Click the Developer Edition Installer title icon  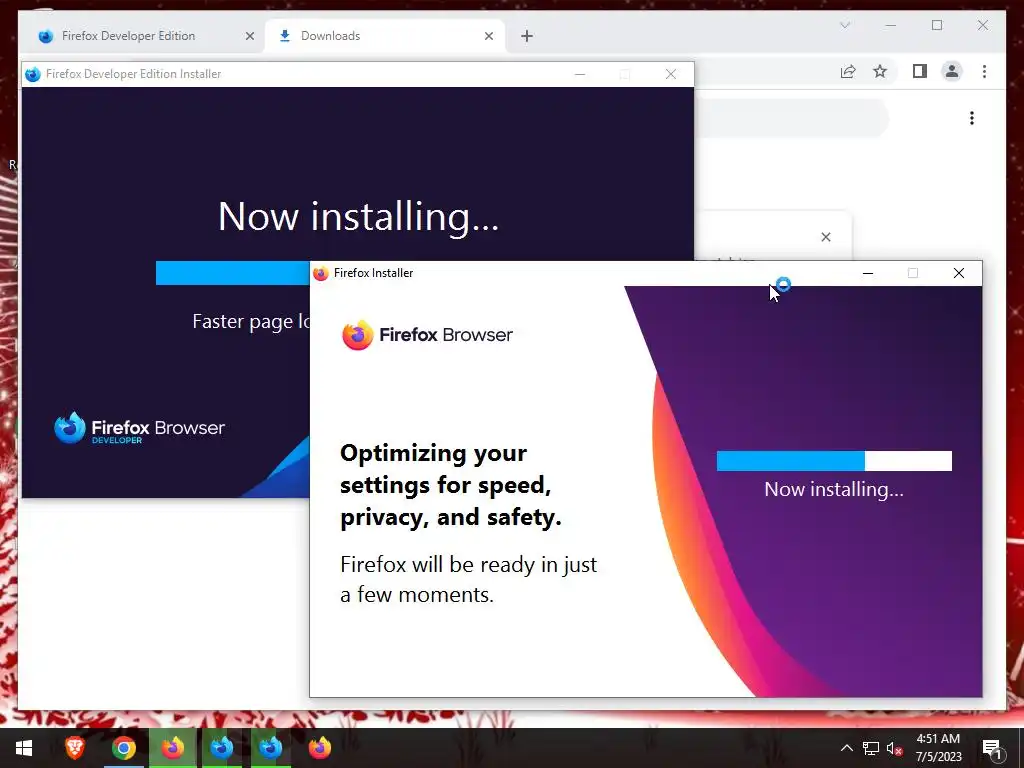coord(33,74)
